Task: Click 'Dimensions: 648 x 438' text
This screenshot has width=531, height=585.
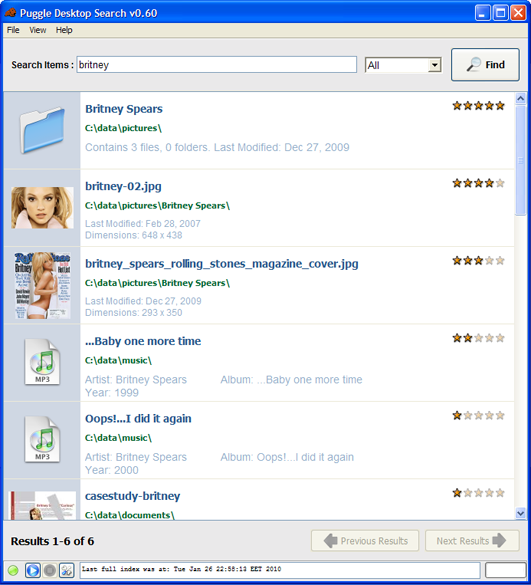Action: click(x=134, y=235)
